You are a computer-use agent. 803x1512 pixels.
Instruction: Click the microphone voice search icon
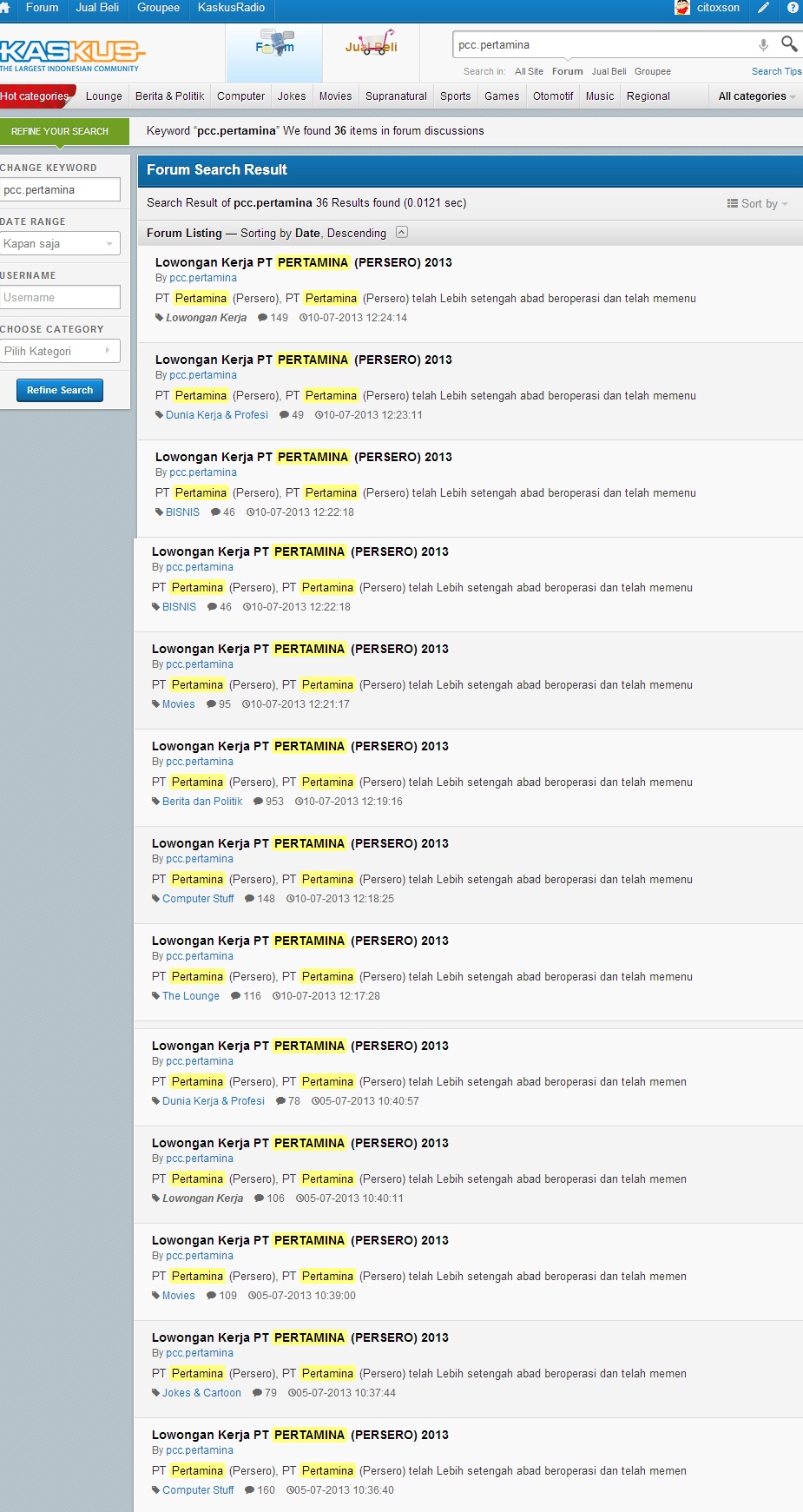[x=763, y=44]
